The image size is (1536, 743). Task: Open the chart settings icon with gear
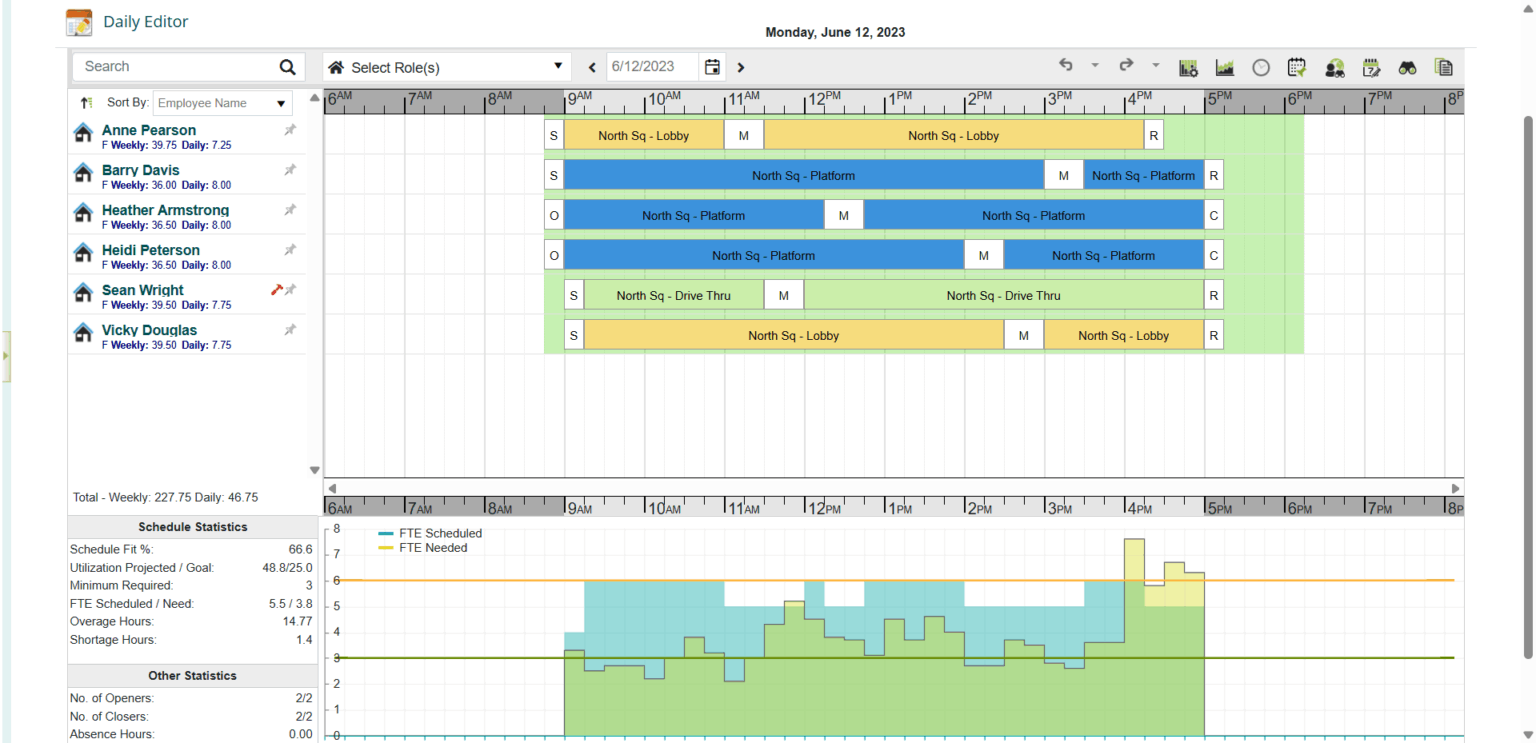point(1188,68)
